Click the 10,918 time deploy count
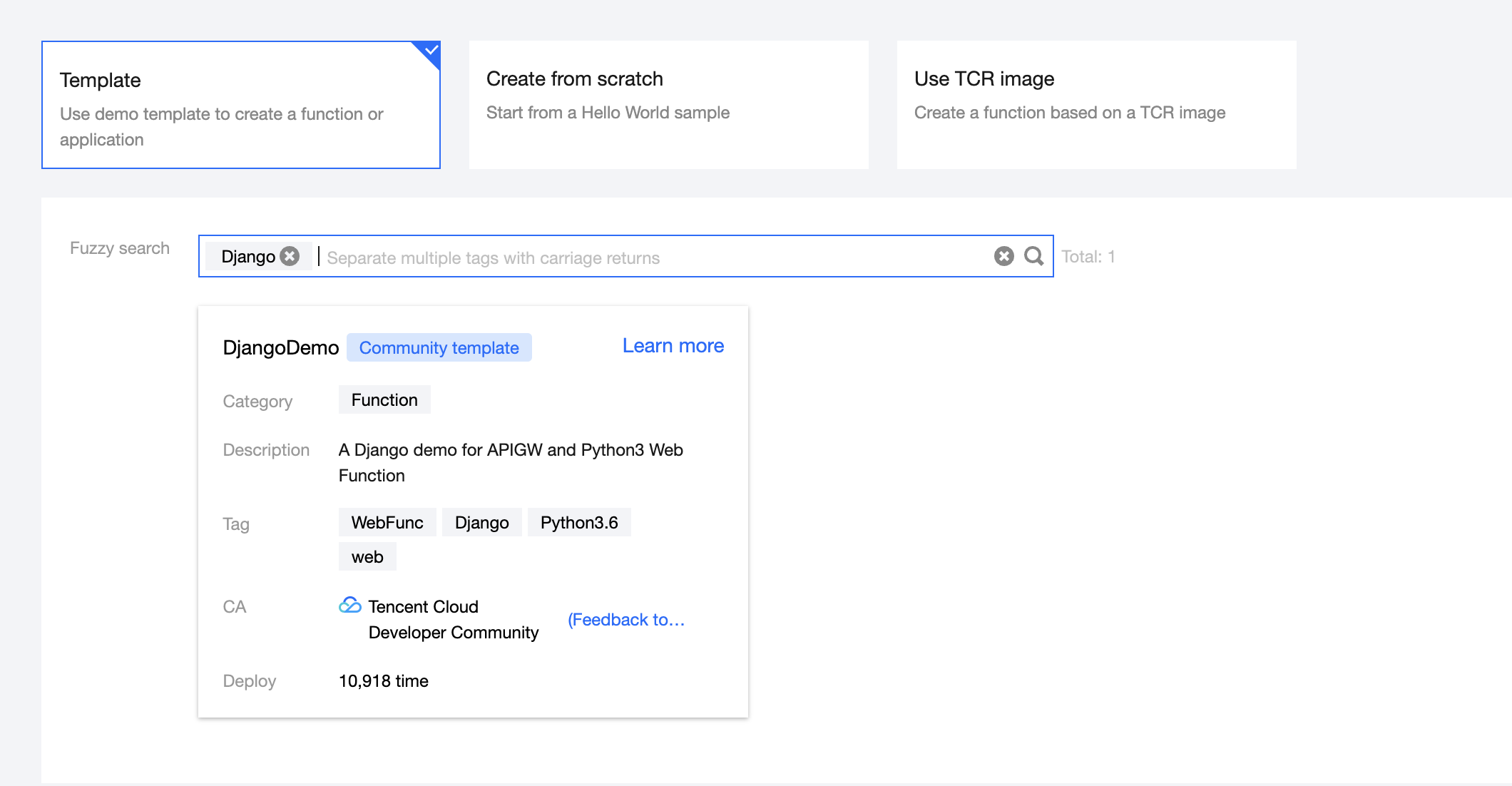 [x=383, y=681]
